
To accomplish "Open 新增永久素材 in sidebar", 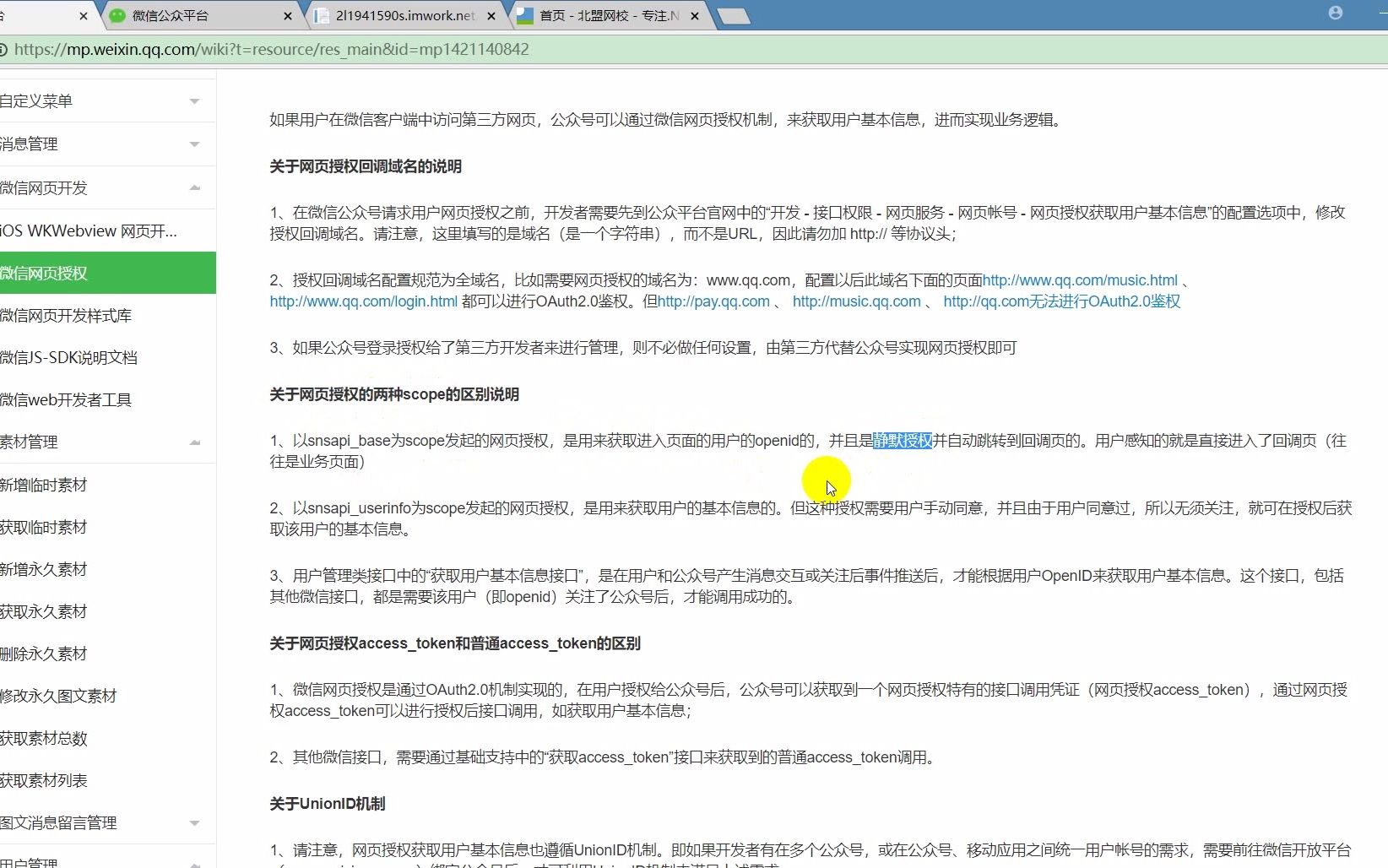I will (x=44, y=570).
